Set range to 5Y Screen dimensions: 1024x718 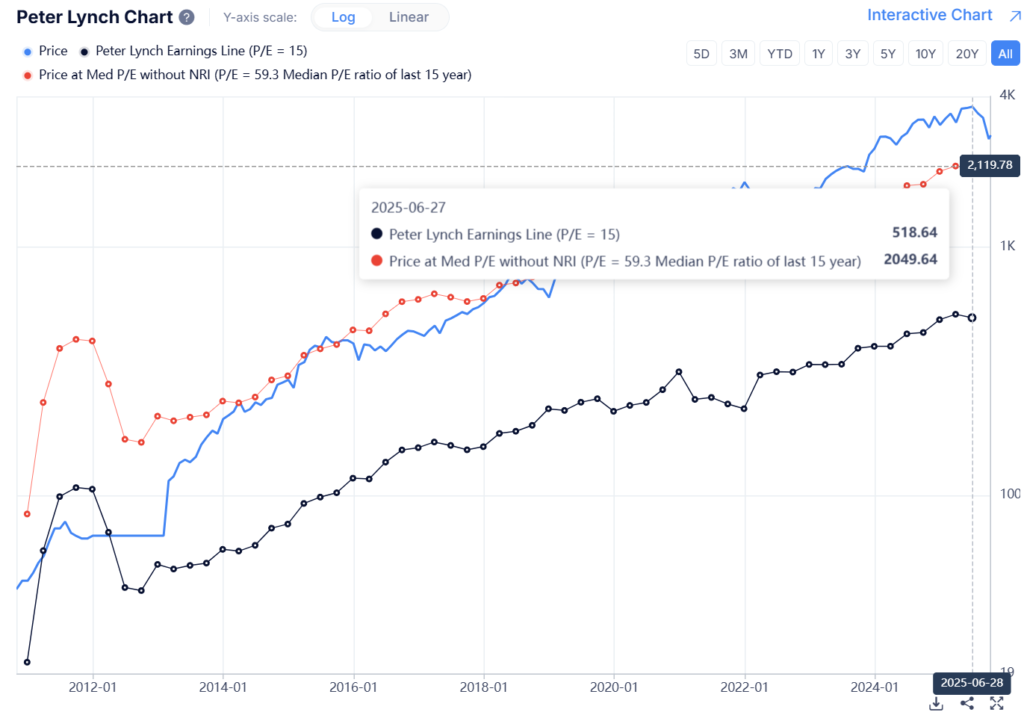(887, 54)
